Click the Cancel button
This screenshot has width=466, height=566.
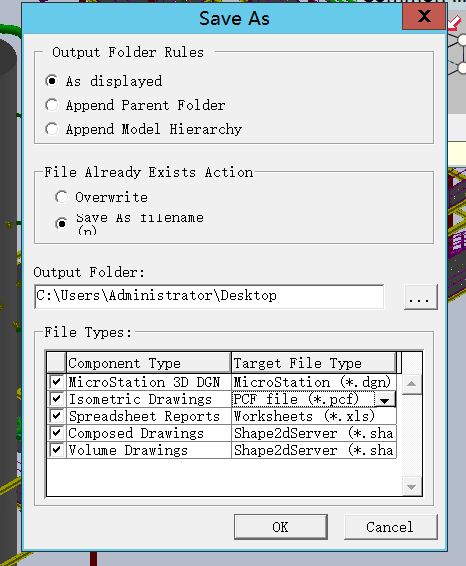(391, 527)
